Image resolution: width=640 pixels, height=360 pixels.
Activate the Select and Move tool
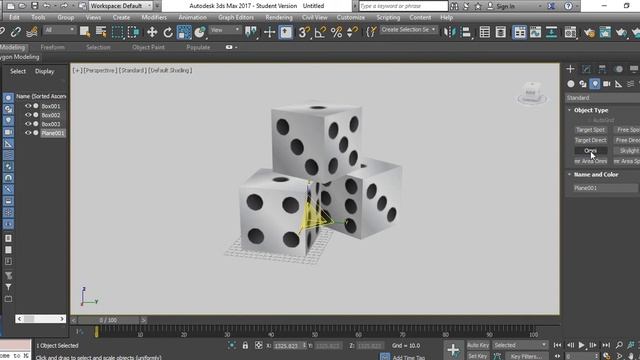(x=152, y=32)
